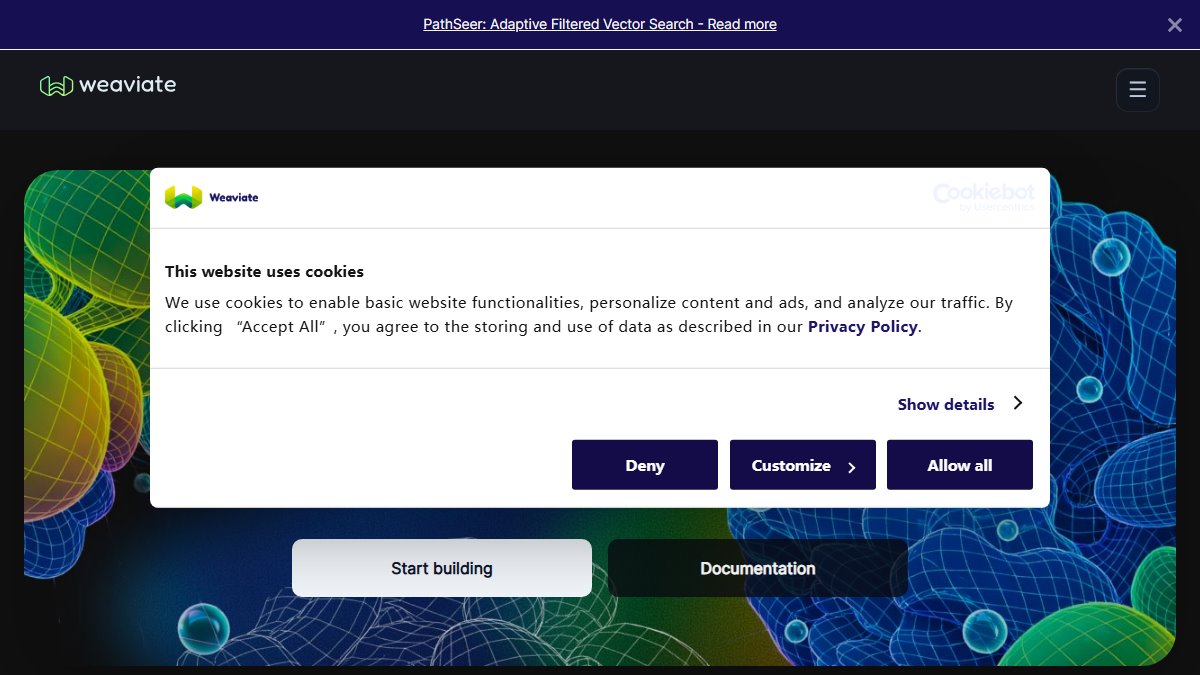Open the hamburger navigation menu
Screen dimensions: 1200x675
tap(1137, 90)
